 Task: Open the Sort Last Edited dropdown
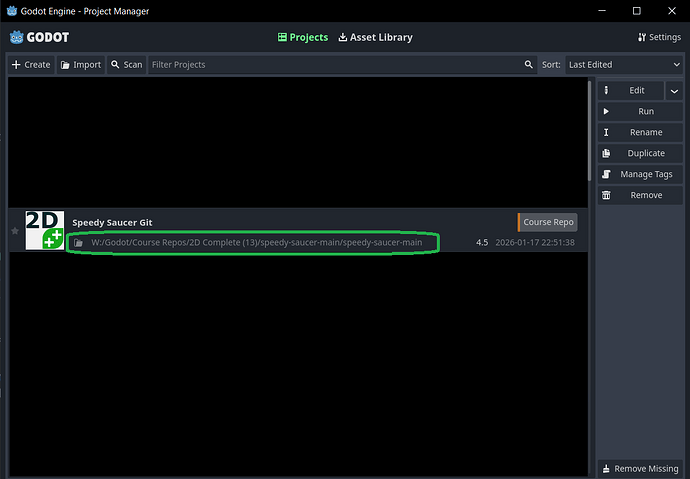[624, 65]
